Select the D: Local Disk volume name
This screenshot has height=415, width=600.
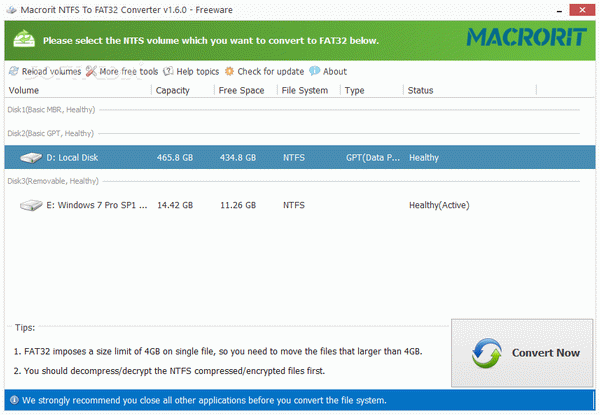pyautogui.click(x=72, y=158)
